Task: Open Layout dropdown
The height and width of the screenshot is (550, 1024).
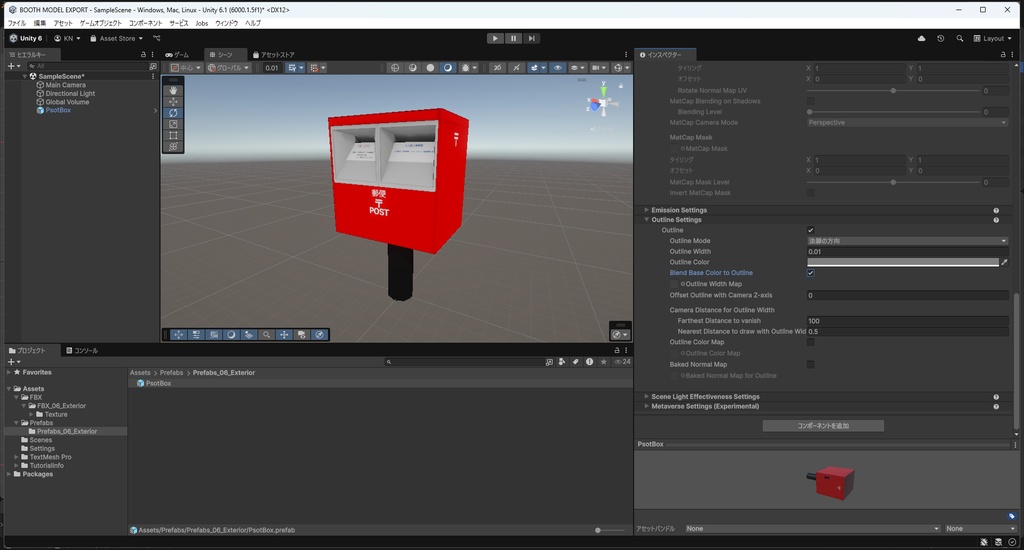Action: coord(993,39)
